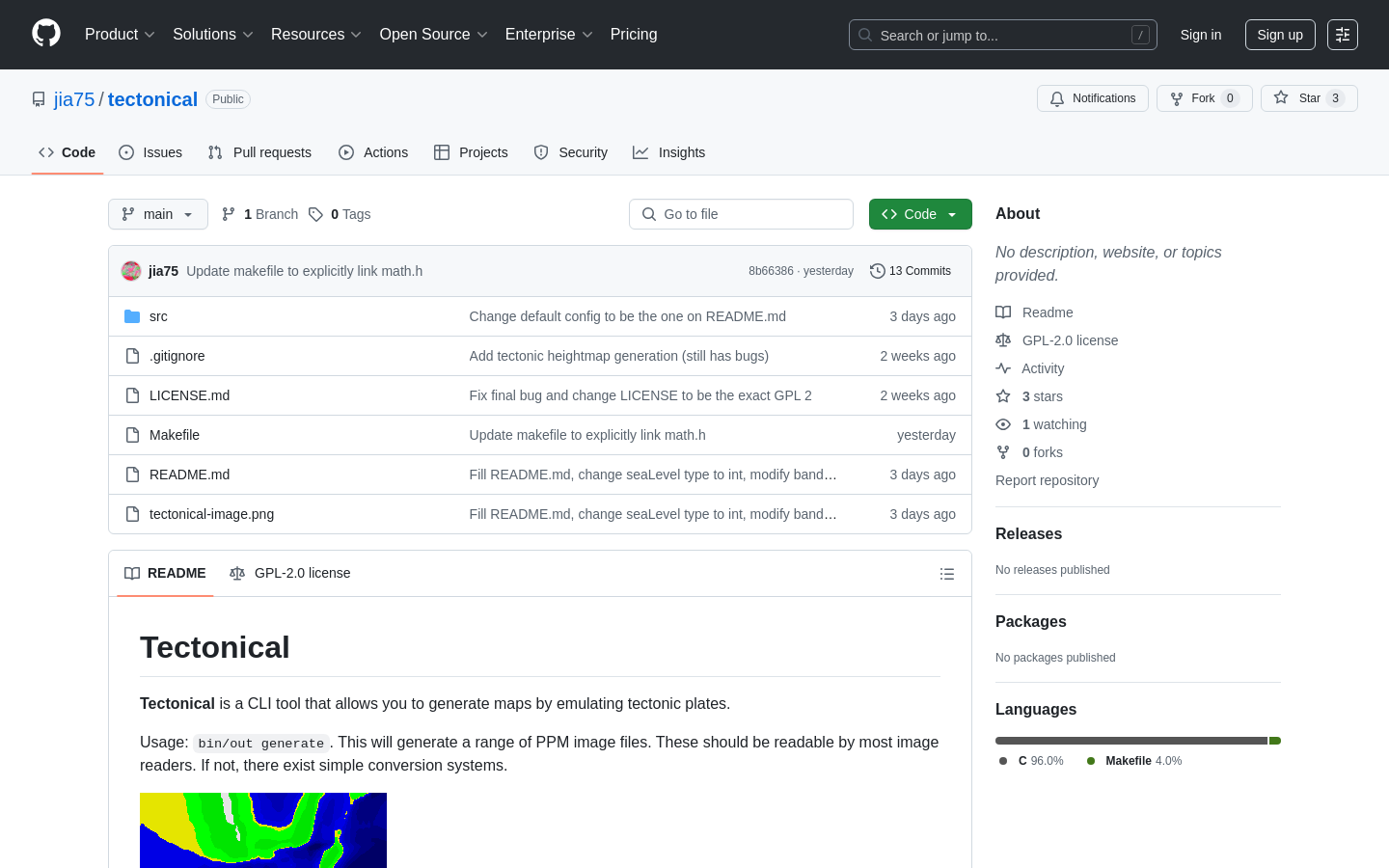Click the tectonic map preview image
This screenshot has height=868, width=1389.
click(263, 830)
